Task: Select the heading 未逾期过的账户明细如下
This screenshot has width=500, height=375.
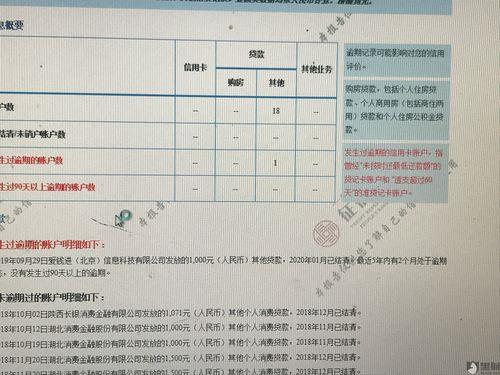Action: coord(52,297)
